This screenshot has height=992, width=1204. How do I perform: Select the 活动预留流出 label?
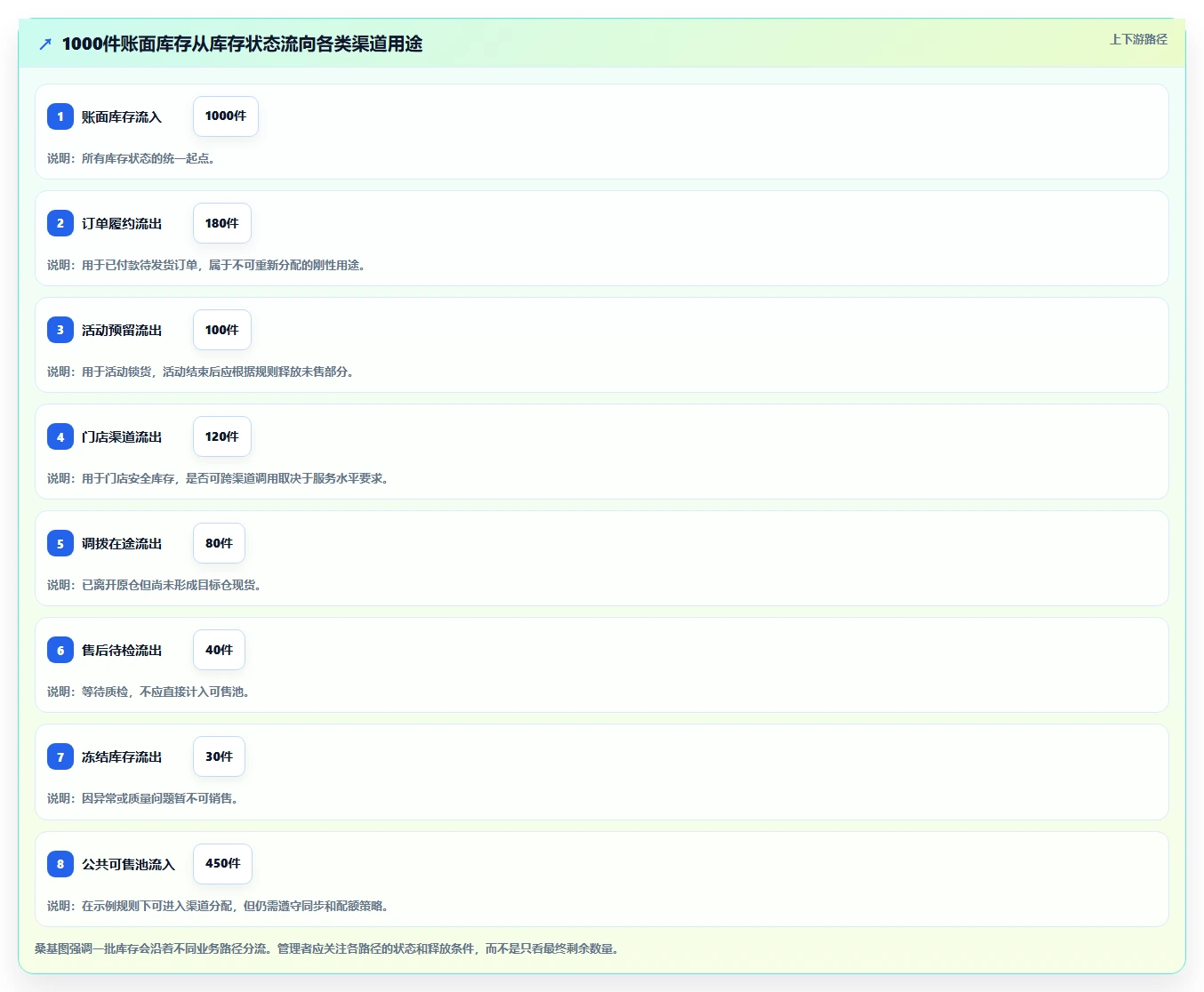(x=122, y=331)
